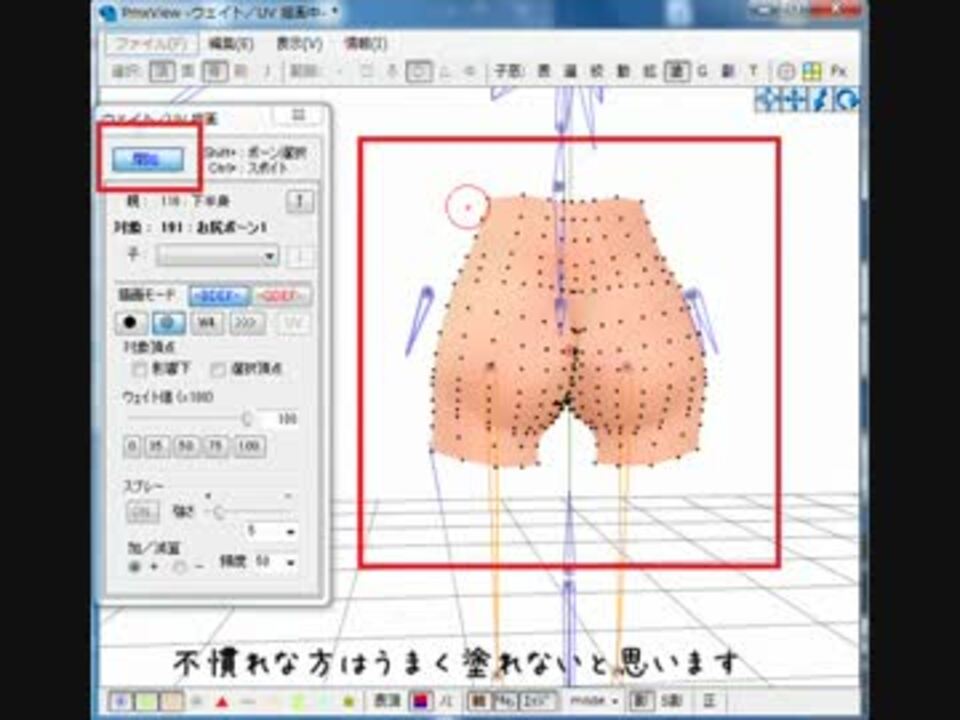Open the ファイル(F) menu
Image resolution: width=960 pixels, height=720 pixels.
coord(151,43)
